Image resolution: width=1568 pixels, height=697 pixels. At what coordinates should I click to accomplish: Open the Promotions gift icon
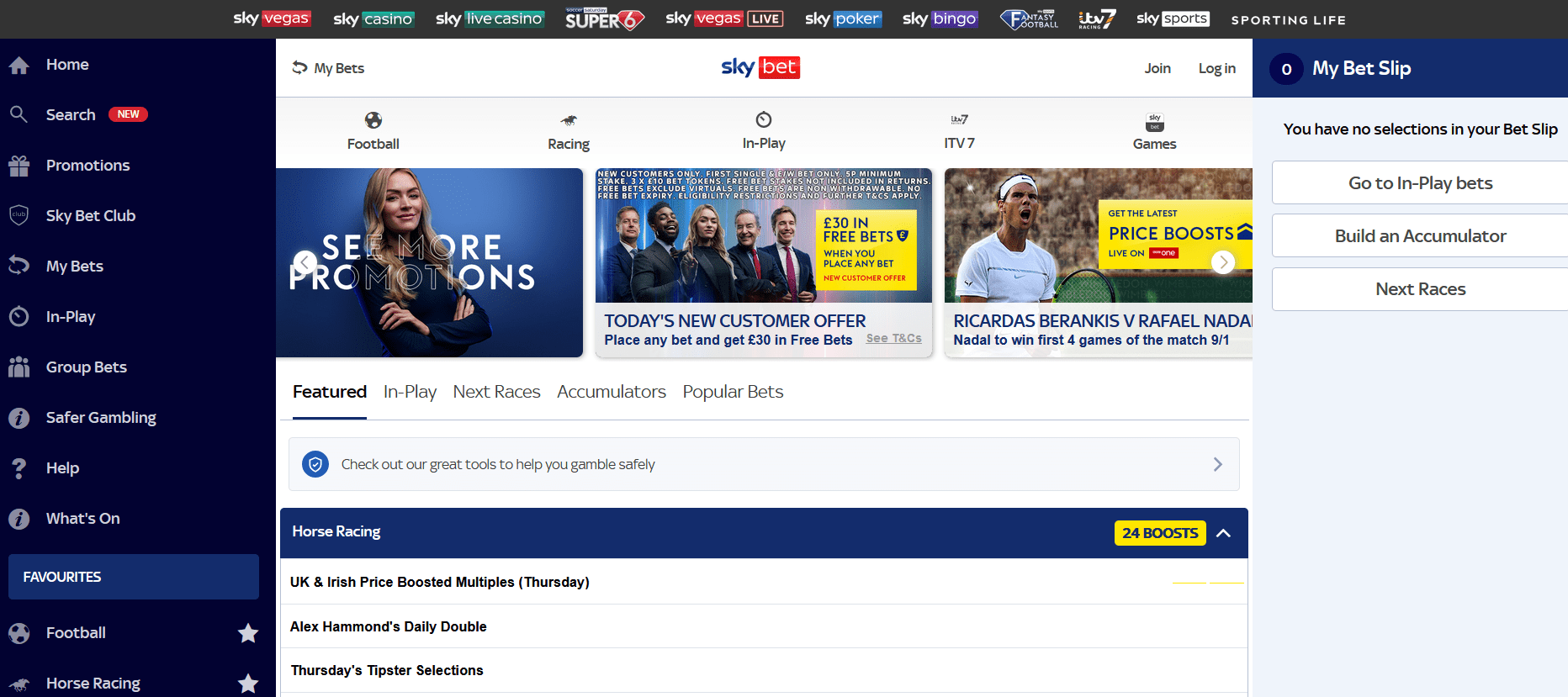click(19, 166)
